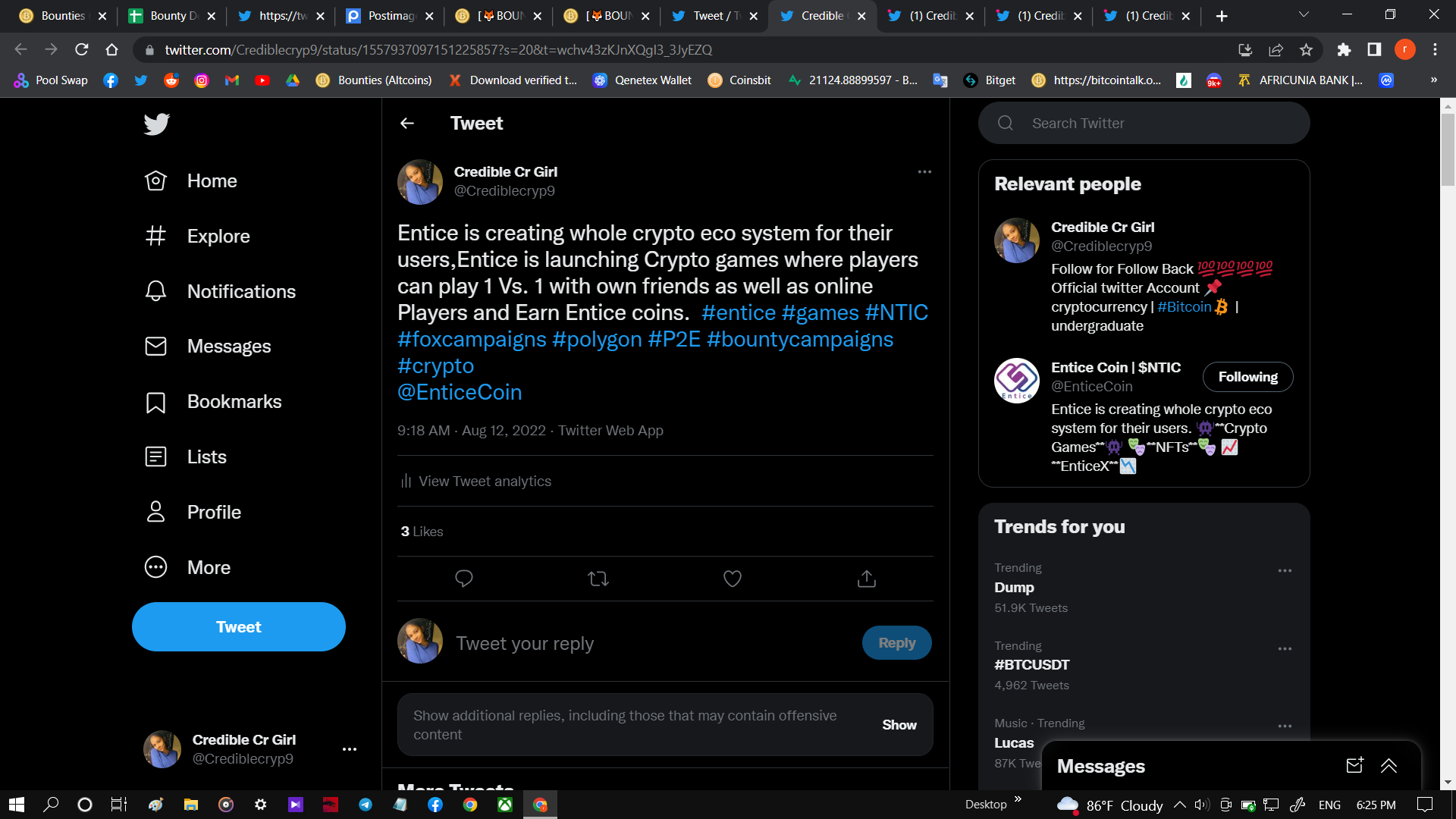Open the new tab plus button
This screenshot has width=1456, height=819.
tap(1222, 16)
